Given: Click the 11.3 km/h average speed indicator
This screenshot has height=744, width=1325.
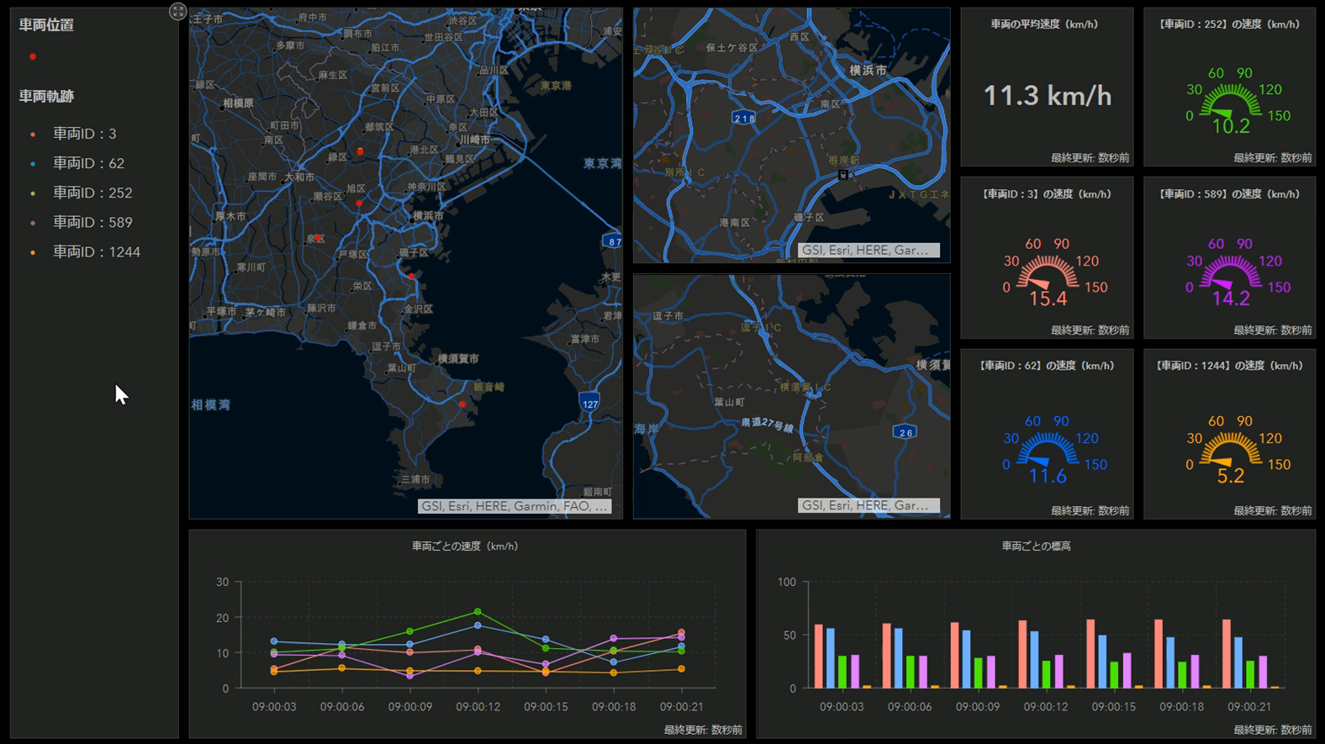Looking at the screenshot, I should point(1047,96).
